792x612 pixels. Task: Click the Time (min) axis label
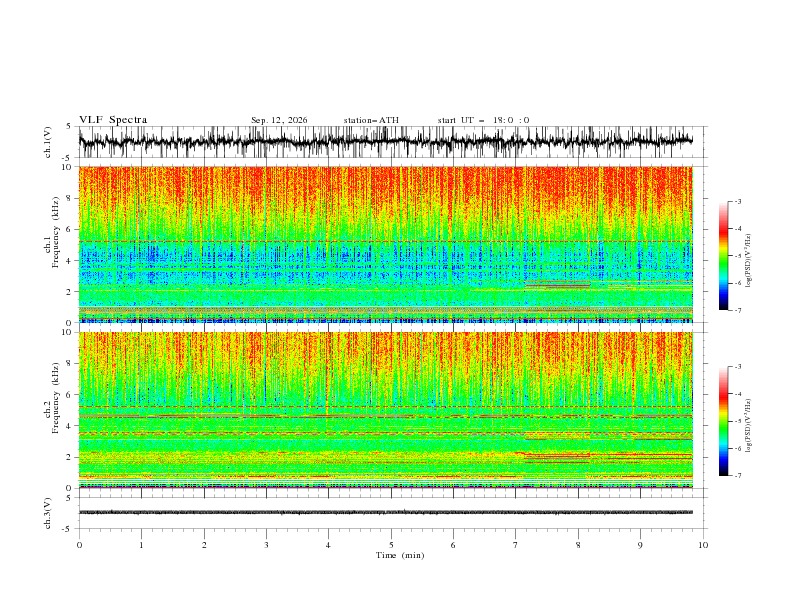(x=400, y=555)
